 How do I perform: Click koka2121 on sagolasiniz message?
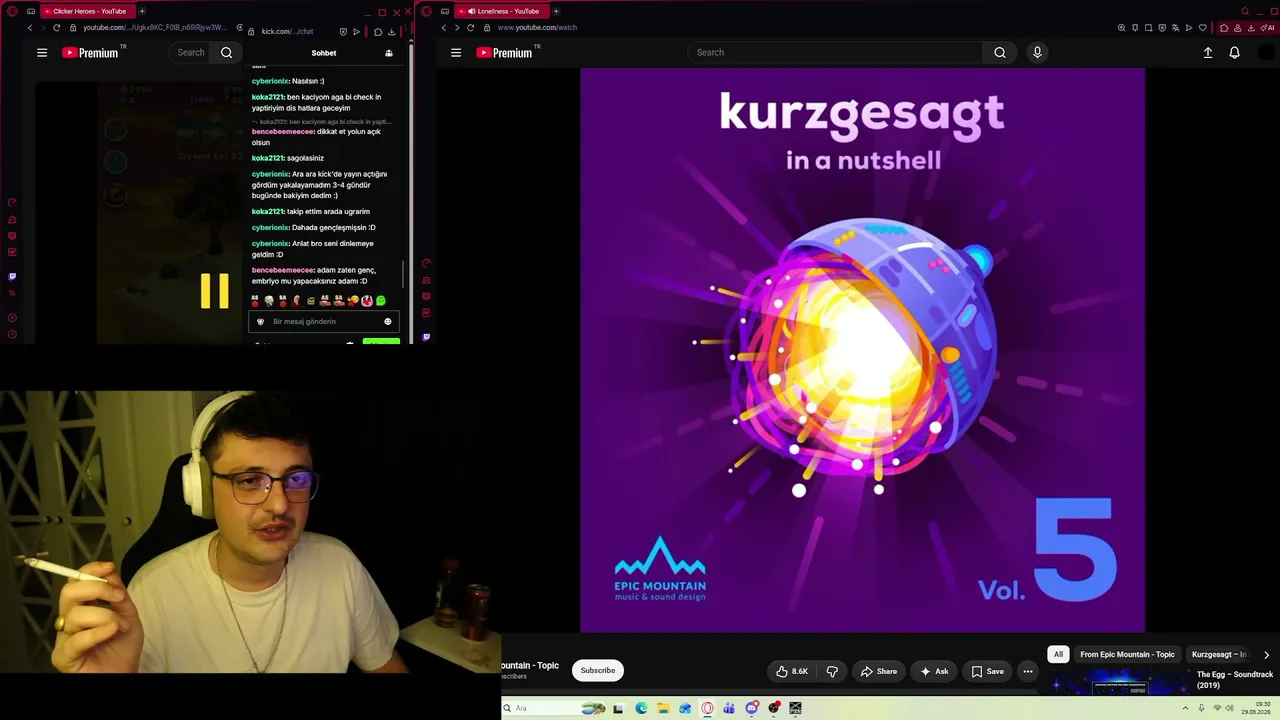coord(267,158)
